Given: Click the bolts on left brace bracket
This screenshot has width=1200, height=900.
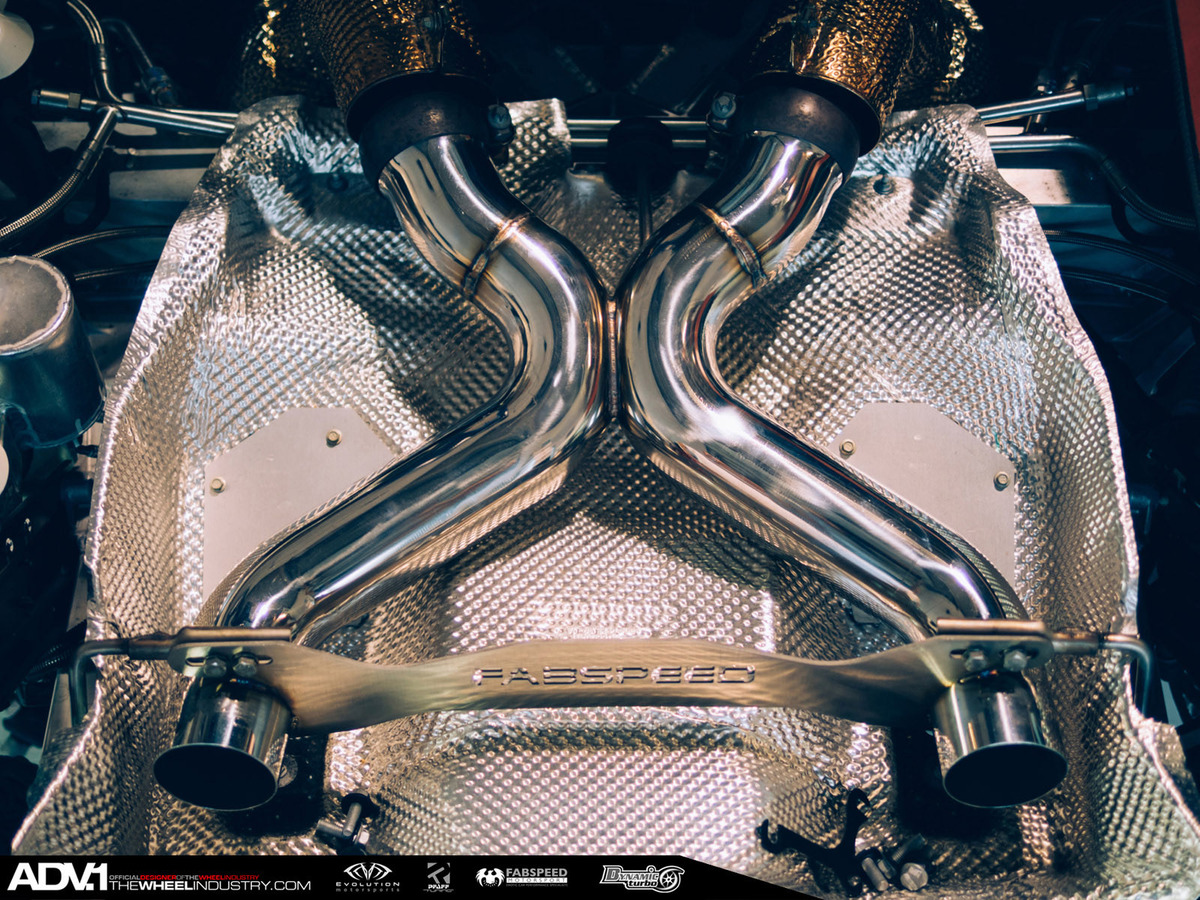Looking at the screenshot, I should tap(230, 665).
